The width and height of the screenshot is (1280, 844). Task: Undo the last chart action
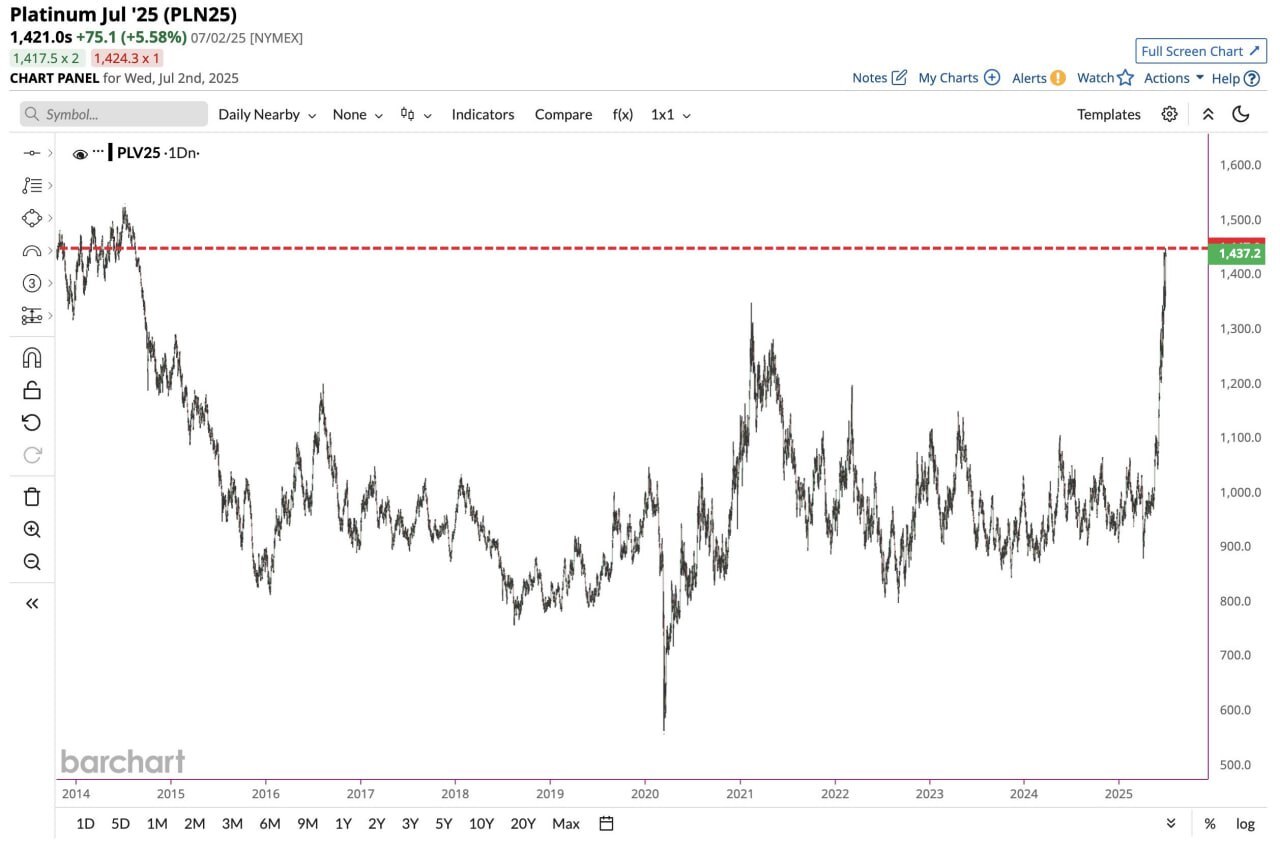point(31,422)
